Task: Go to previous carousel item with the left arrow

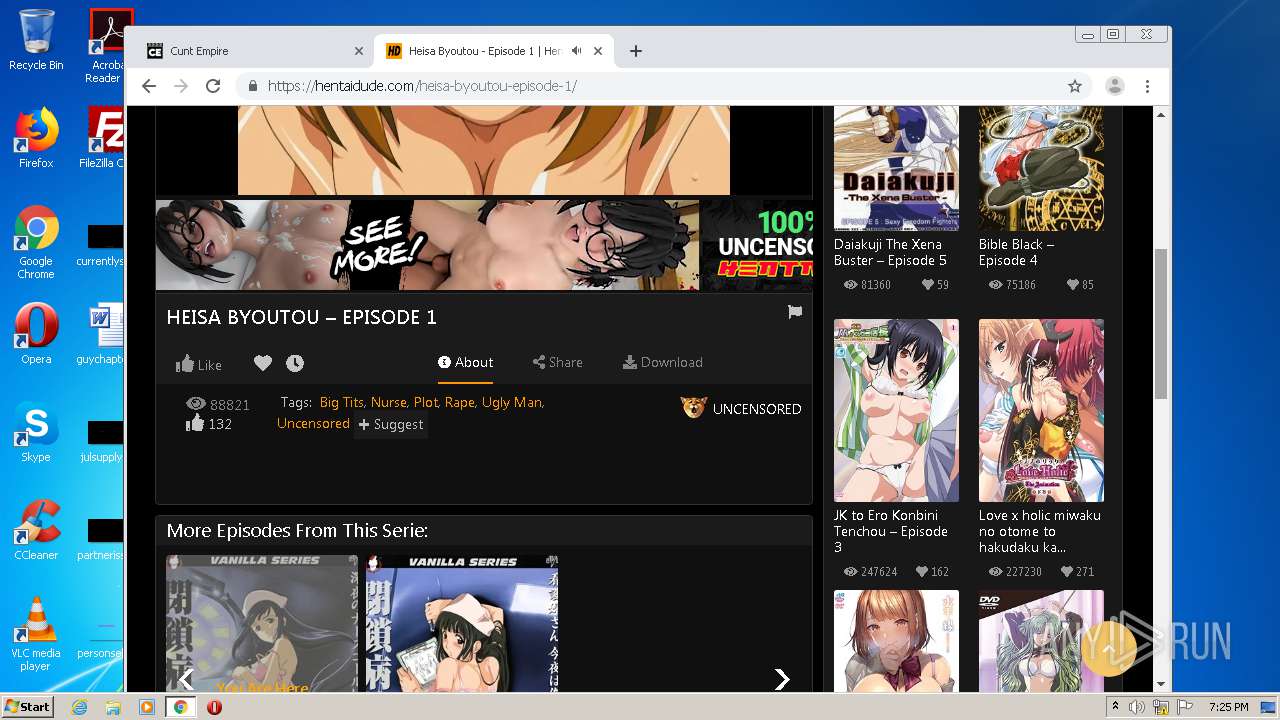Action: point(185,680)
